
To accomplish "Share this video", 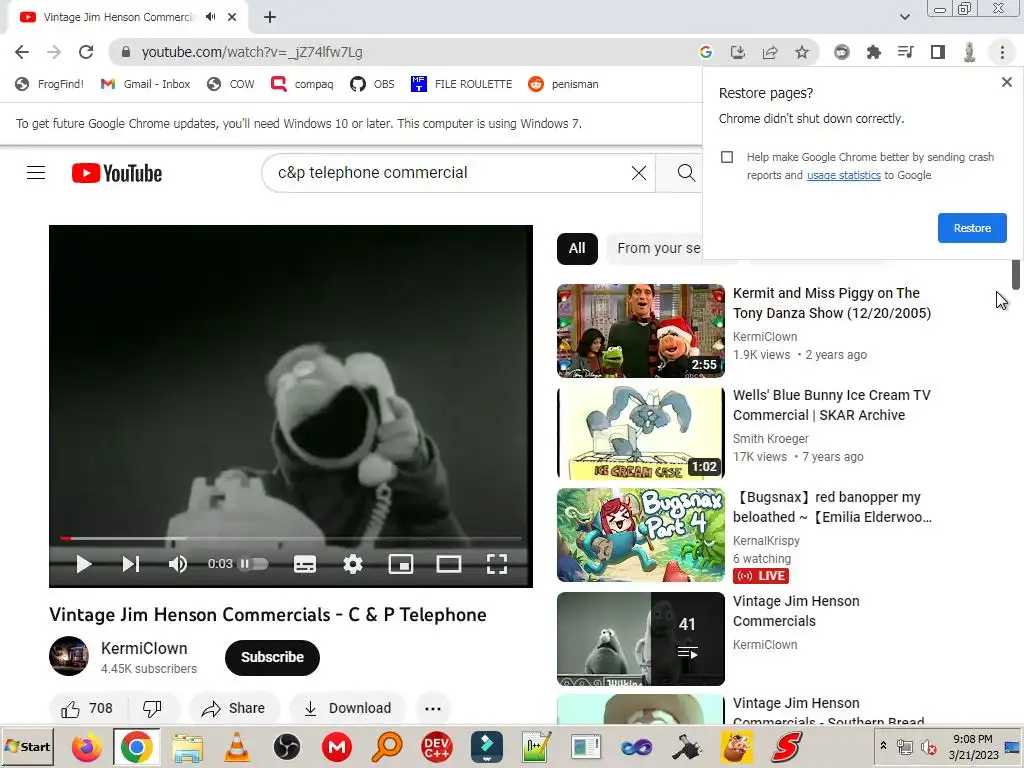I will point(234,709).
